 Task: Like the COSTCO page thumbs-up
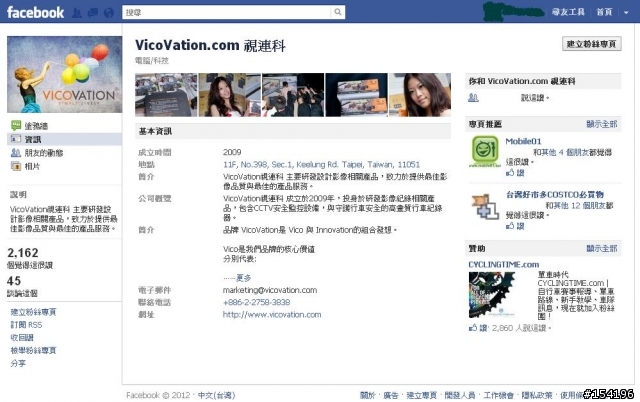[515, 226]
